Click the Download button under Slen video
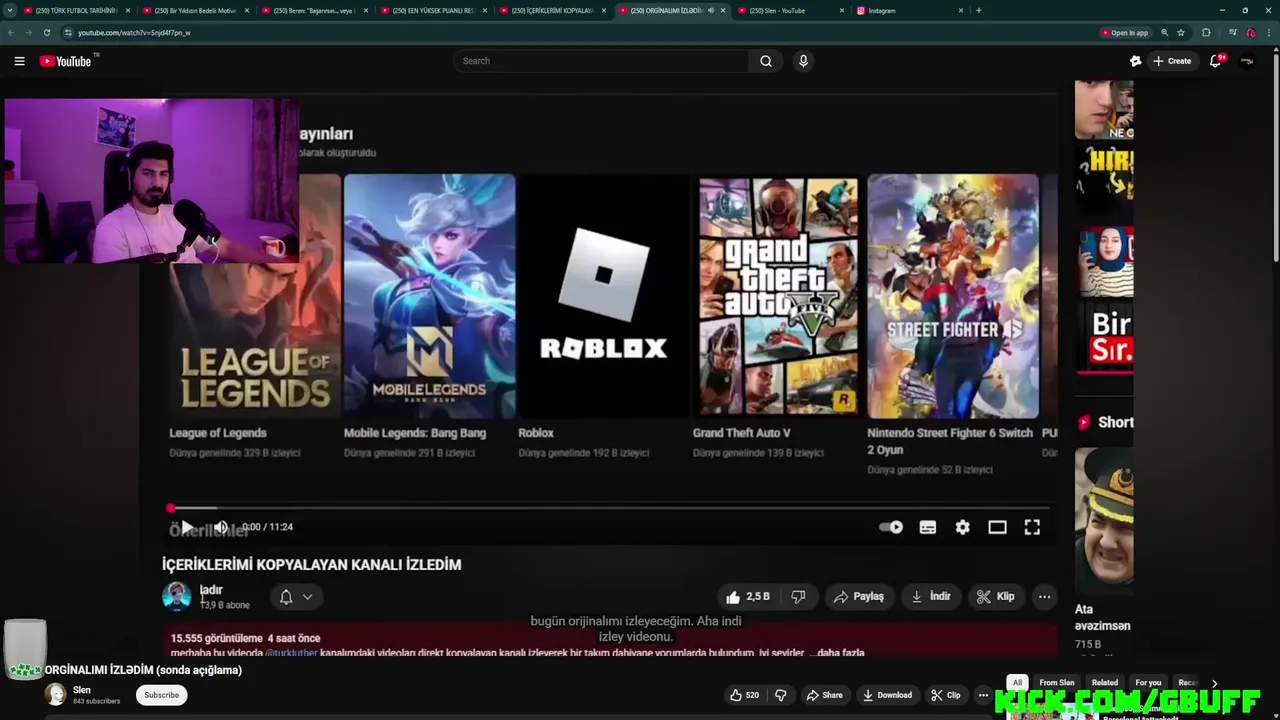The height and width of the screenshot is (720, 1280). [x=888, y=695]
